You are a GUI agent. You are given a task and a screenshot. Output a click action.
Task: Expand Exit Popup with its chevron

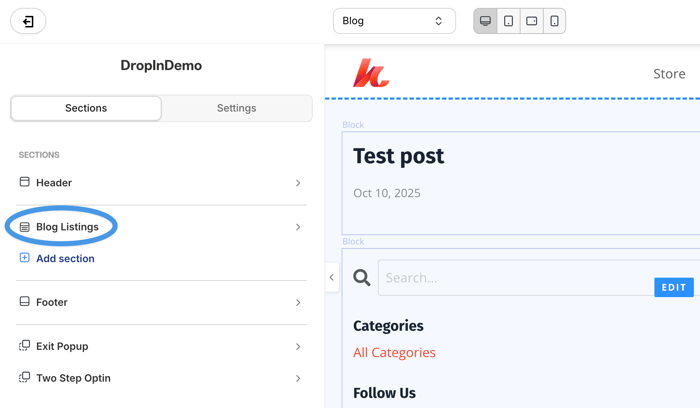(298, 347)
